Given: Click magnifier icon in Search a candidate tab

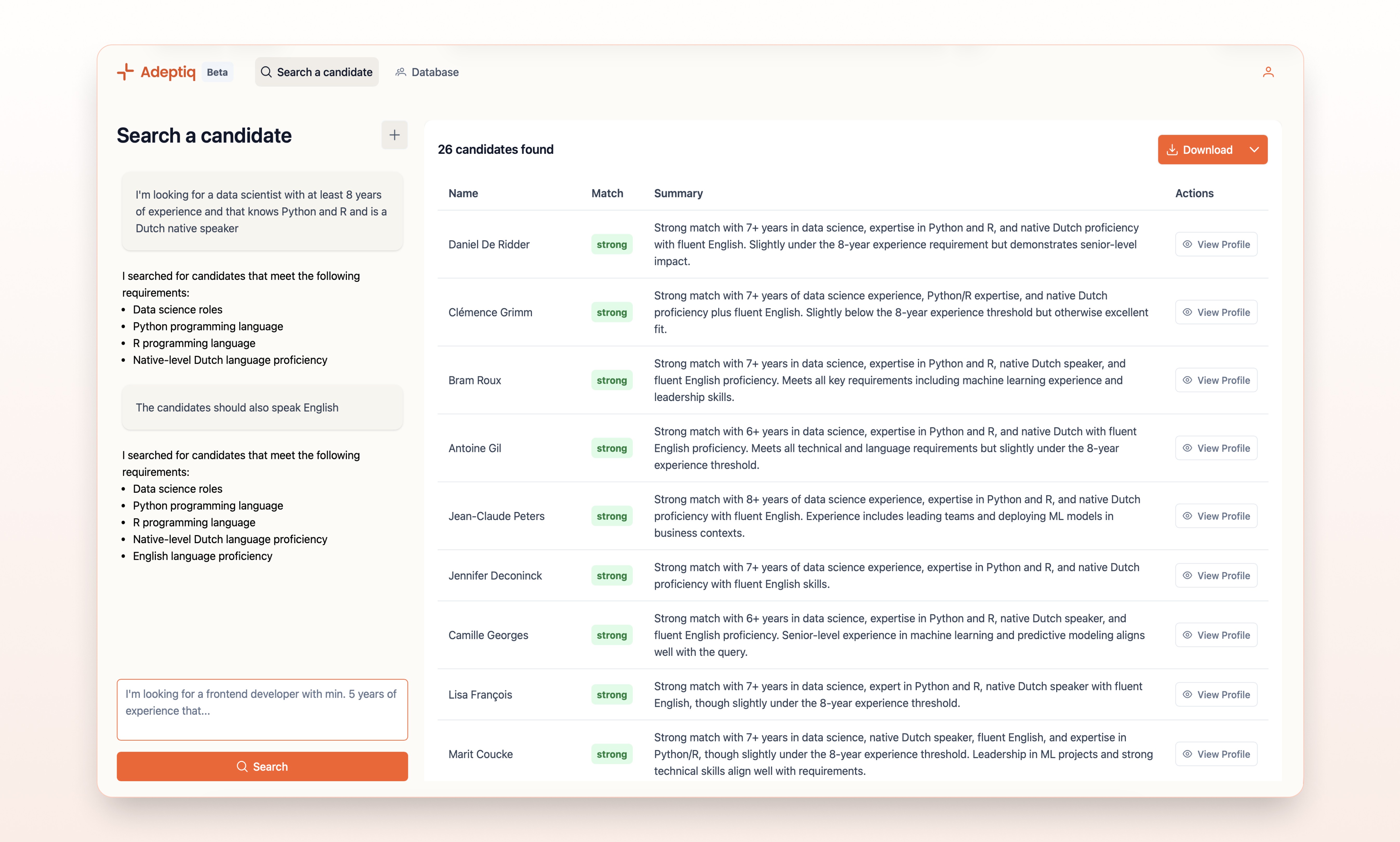Looking at the screenshot, I should tap(266, 72).
